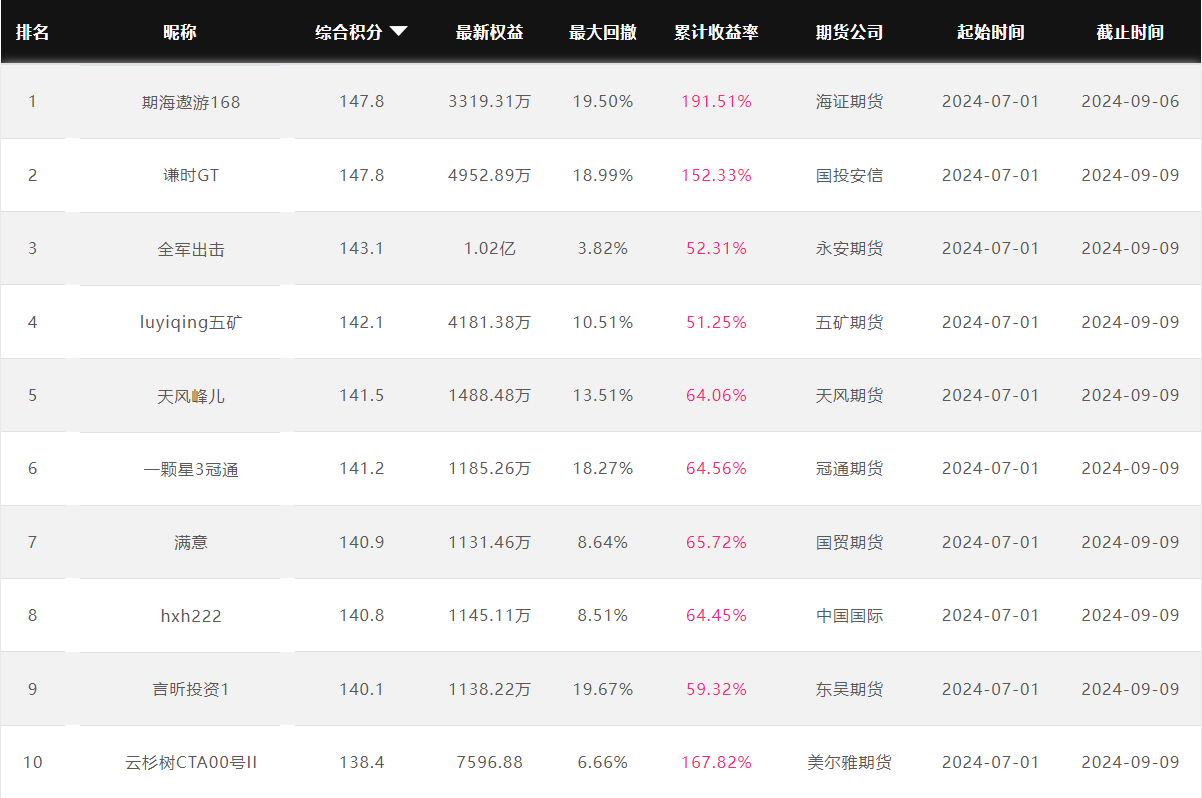Viewport: 1202px width, 798px height.
Task: Click the 累计收益率 column header
Action: point(716,32)
